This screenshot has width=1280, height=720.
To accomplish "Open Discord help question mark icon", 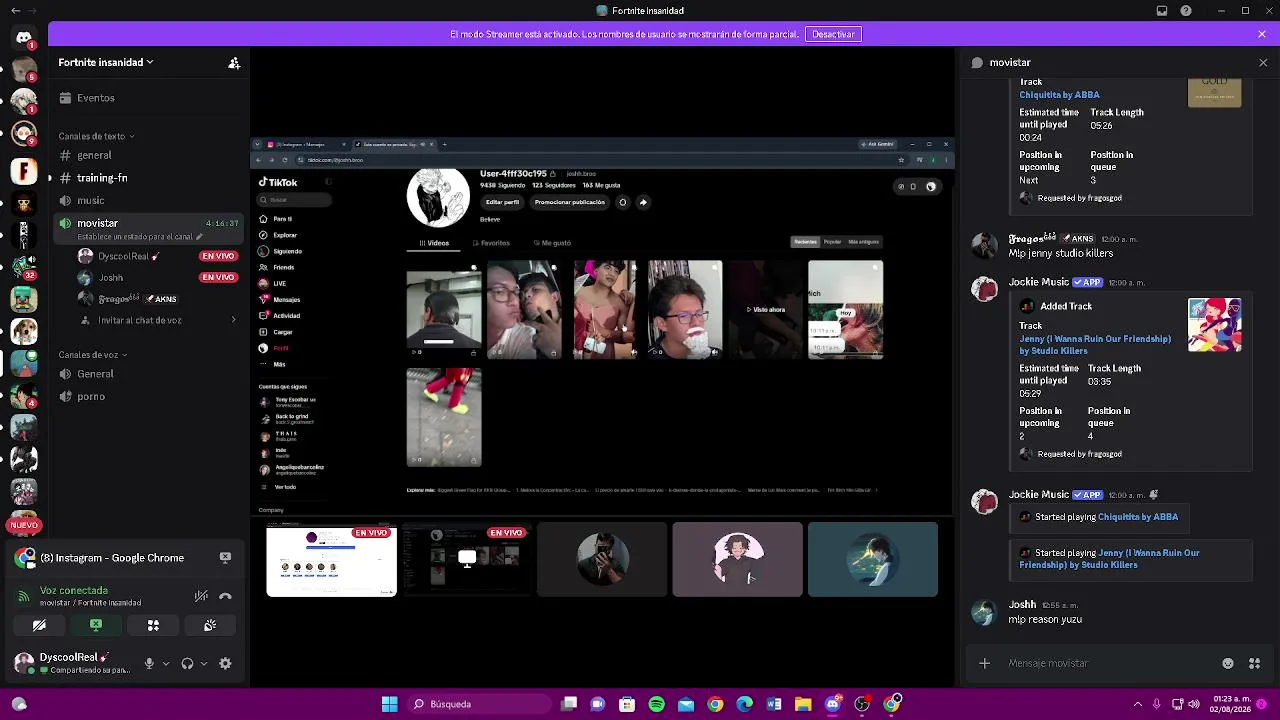I will 1186,11.
